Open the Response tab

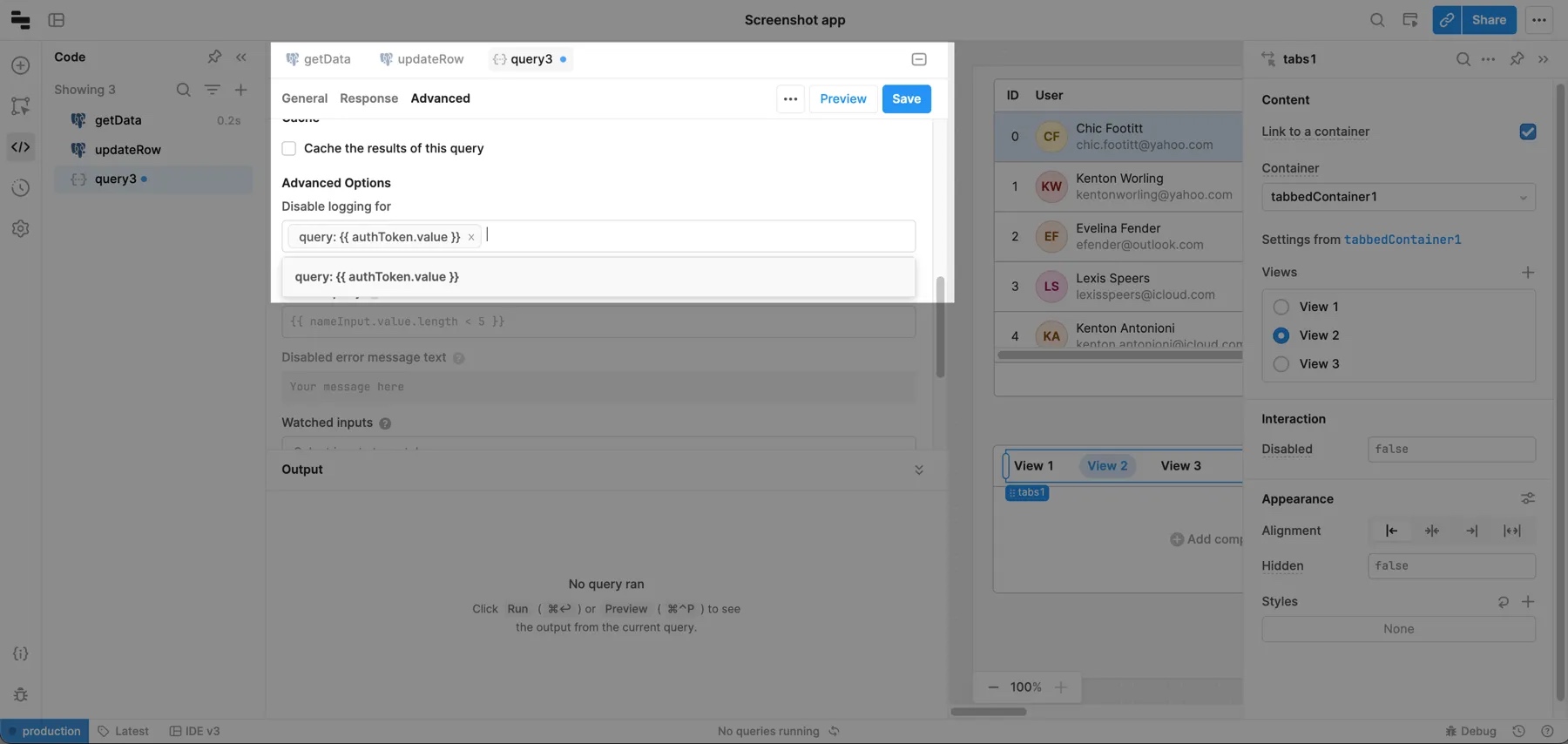368,98
